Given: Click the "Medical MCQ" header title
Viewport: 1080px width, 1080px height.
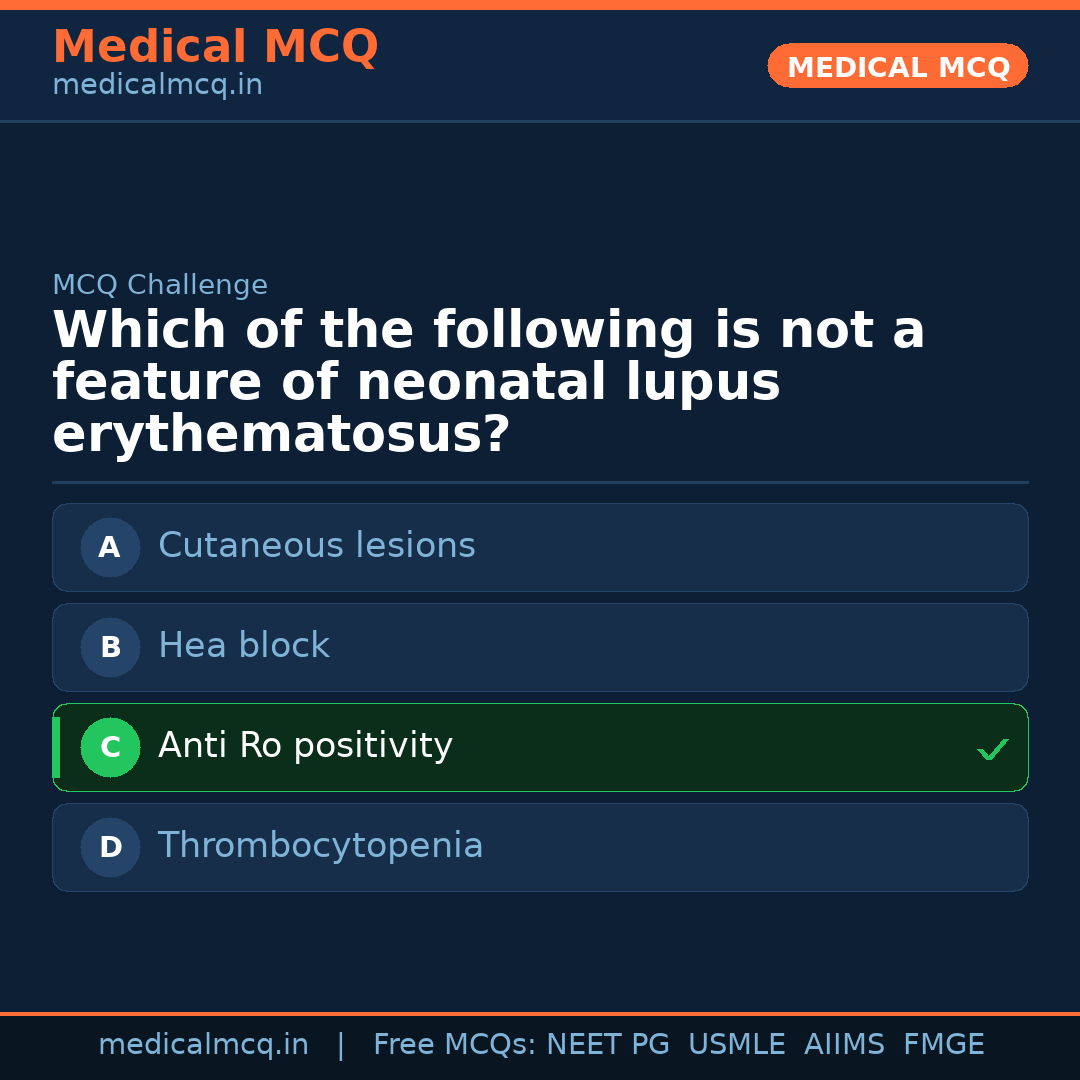Looking at the screenshot, I should (215, 47).
